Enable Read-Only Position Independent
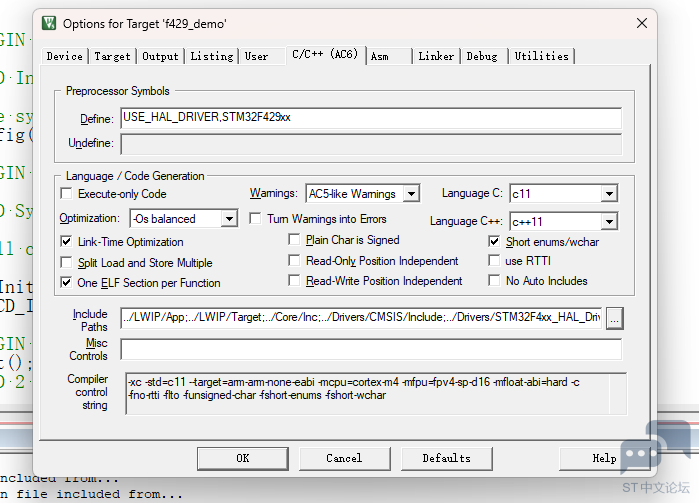The height and width of the screenshot is (503, 699). click(294, 260)
